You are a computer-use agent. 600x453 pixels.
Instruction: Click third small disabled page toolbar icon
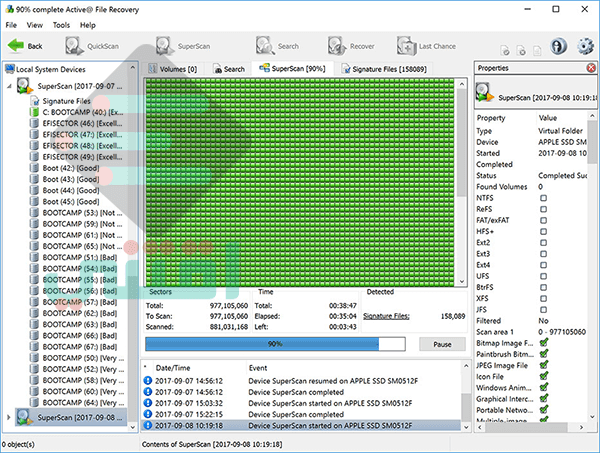pyautogui.click(x=538, y=50)
